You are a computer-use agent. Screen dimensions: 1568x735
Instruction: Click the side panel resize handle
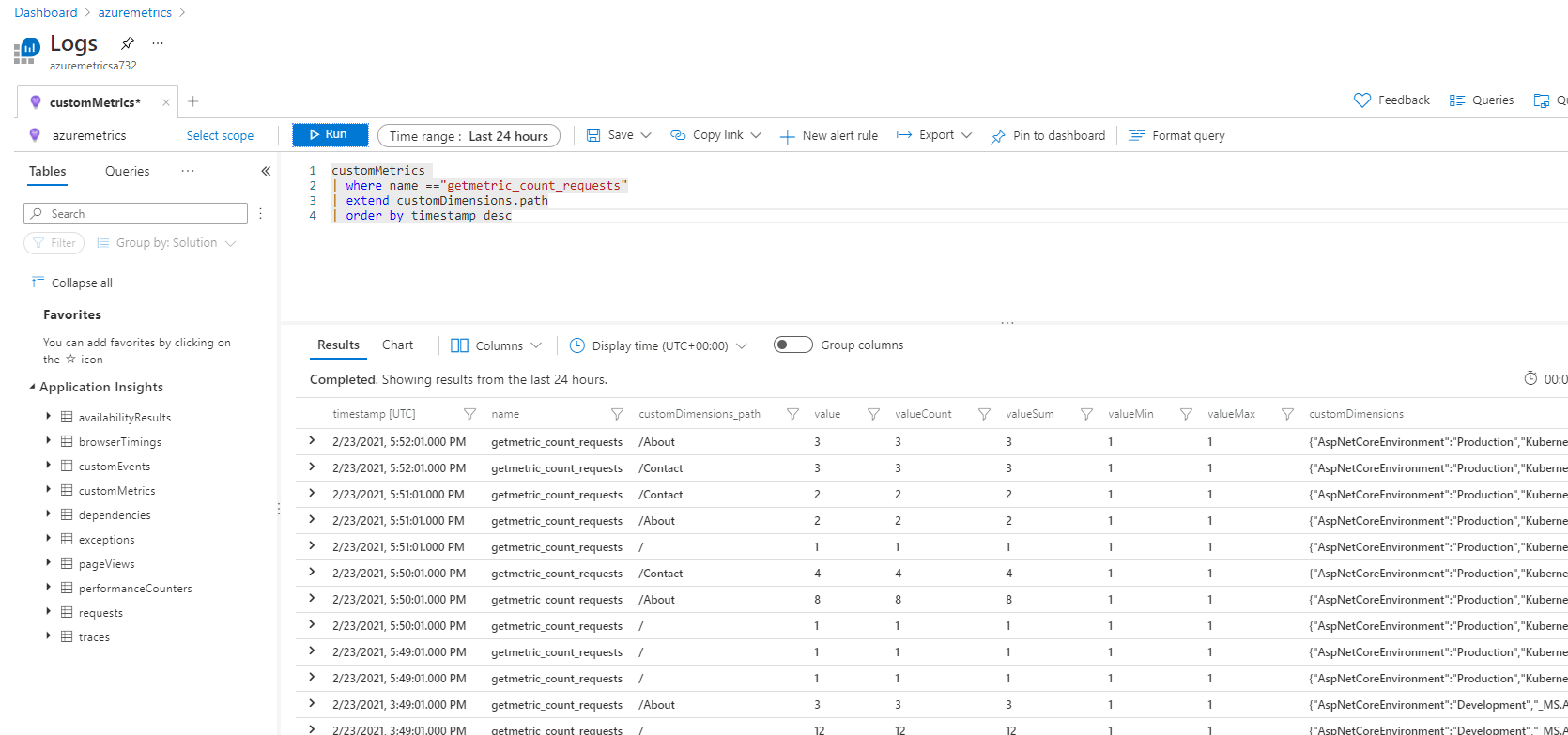pos(279,509)
